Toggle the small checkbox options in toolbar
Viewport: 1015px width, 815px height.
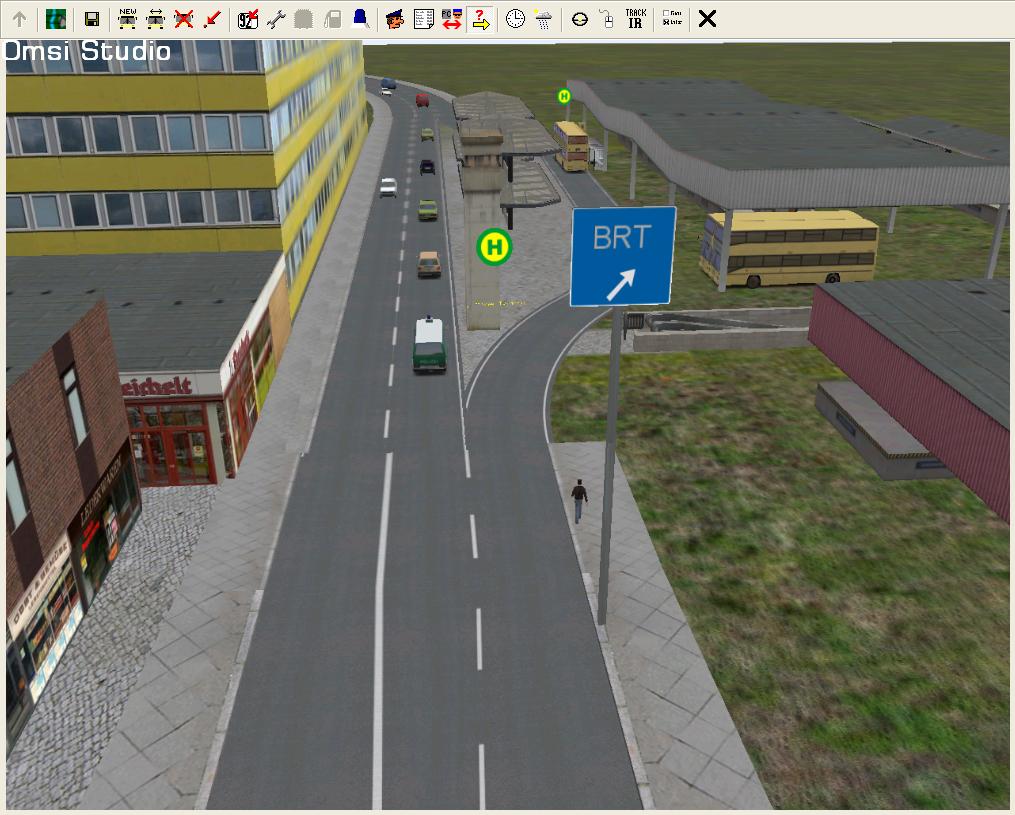click(x=672, y=18)
